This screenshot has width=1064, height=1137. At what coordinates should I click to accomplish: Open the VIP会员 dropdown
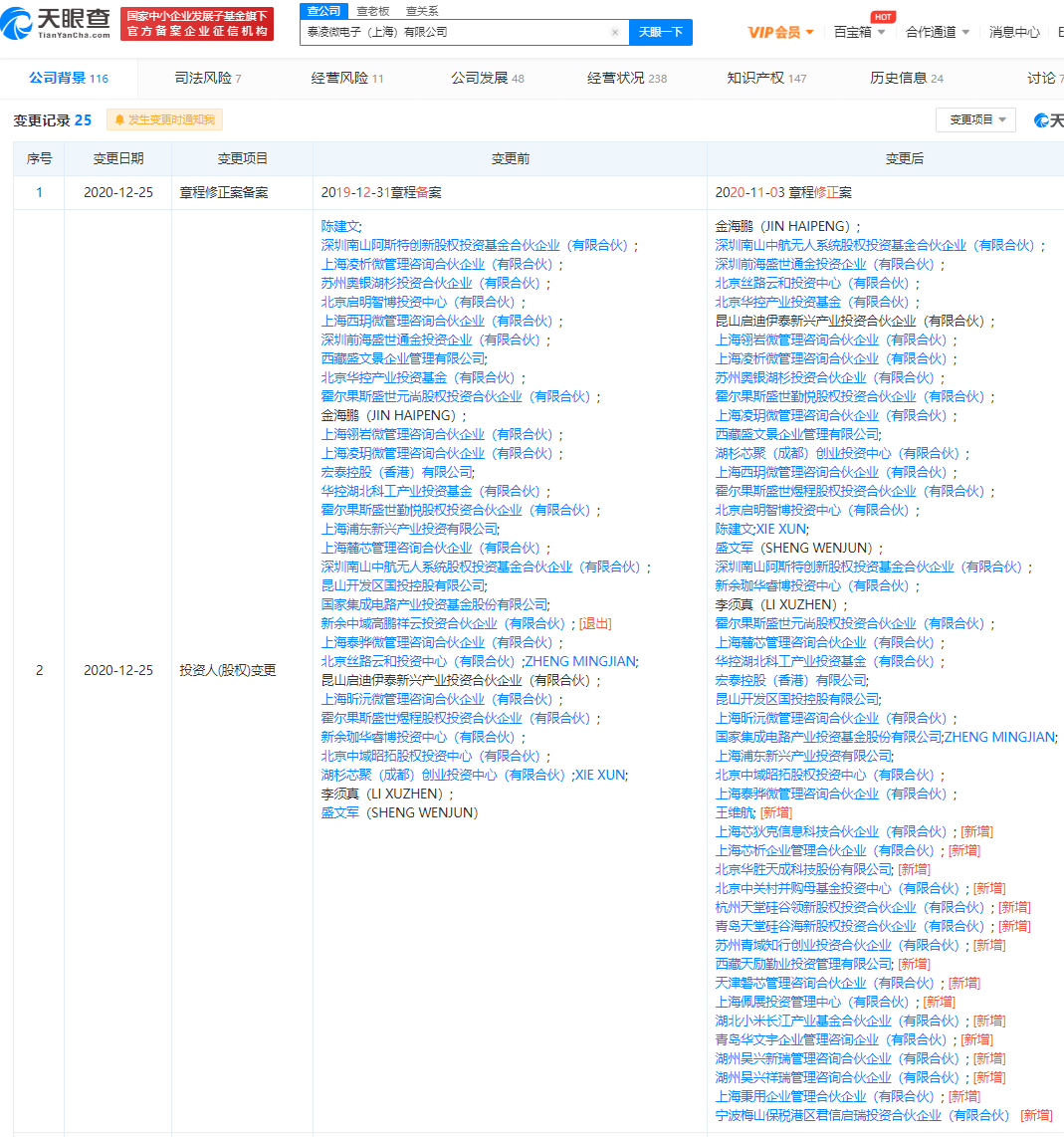tap(780, 32)
